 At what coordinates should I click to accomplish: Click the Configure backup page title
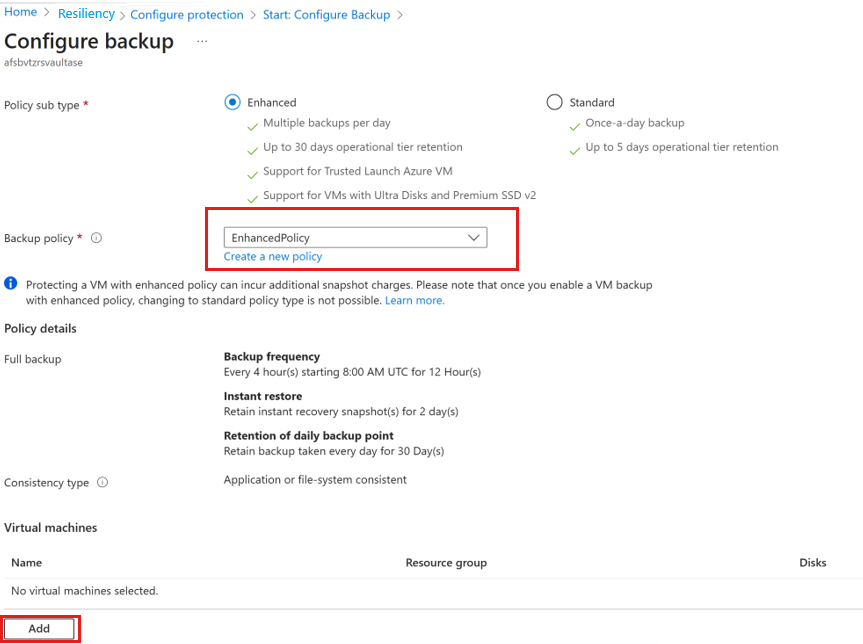click(89, 41)
